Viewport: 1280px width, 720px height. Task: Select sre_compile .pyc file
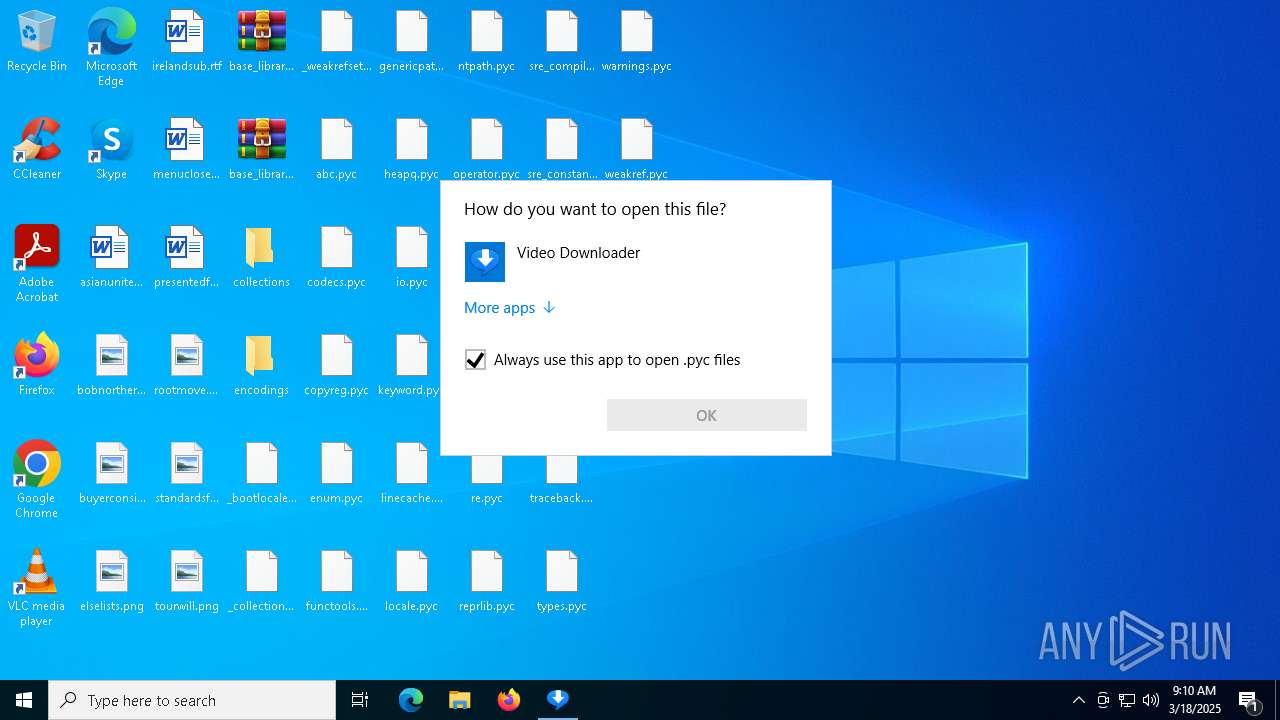(x=562, y=42)
